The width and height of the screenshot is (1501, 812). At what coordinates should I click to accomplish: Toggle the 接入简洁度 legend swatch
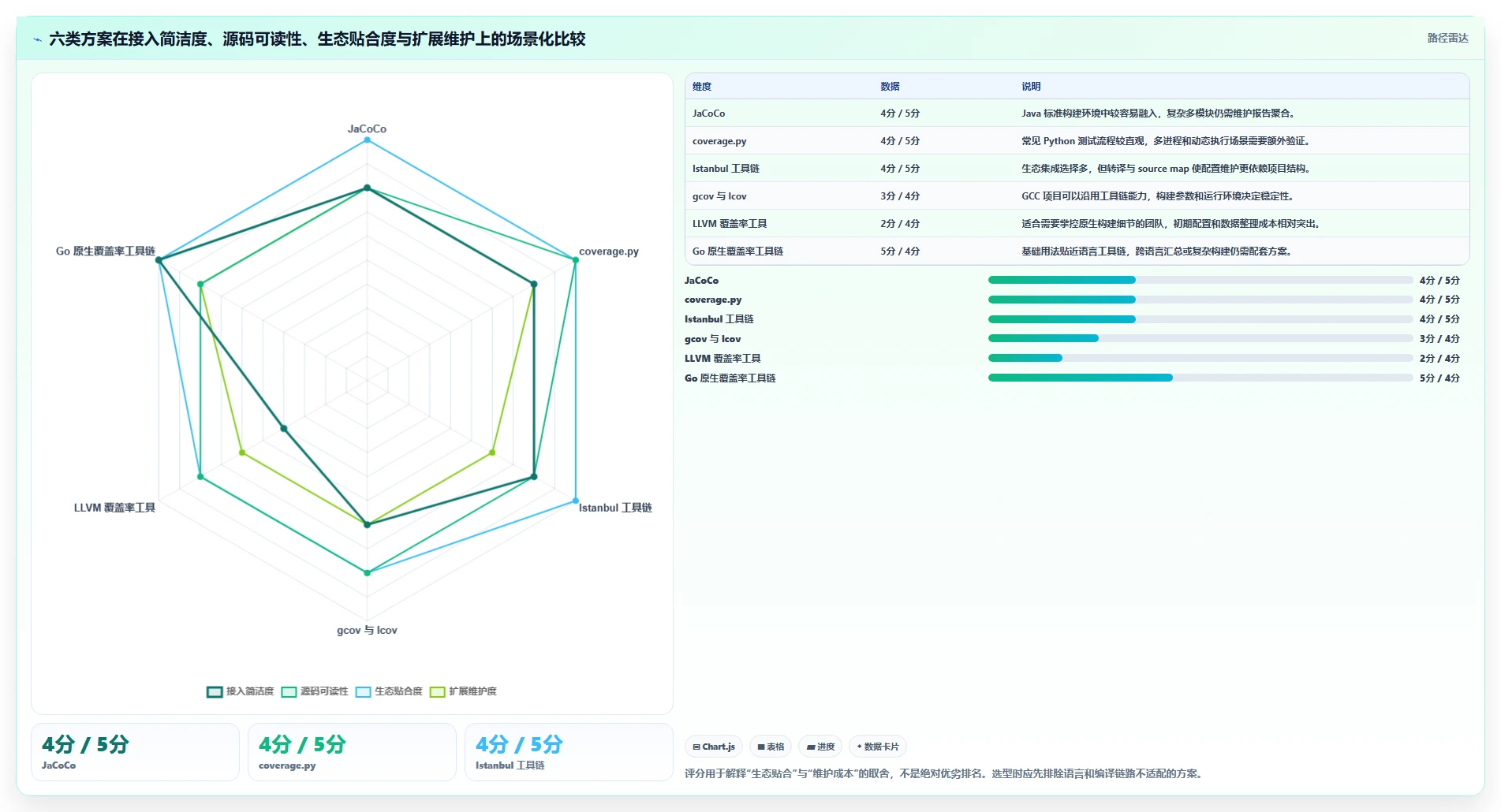click(x=215, y=691)
